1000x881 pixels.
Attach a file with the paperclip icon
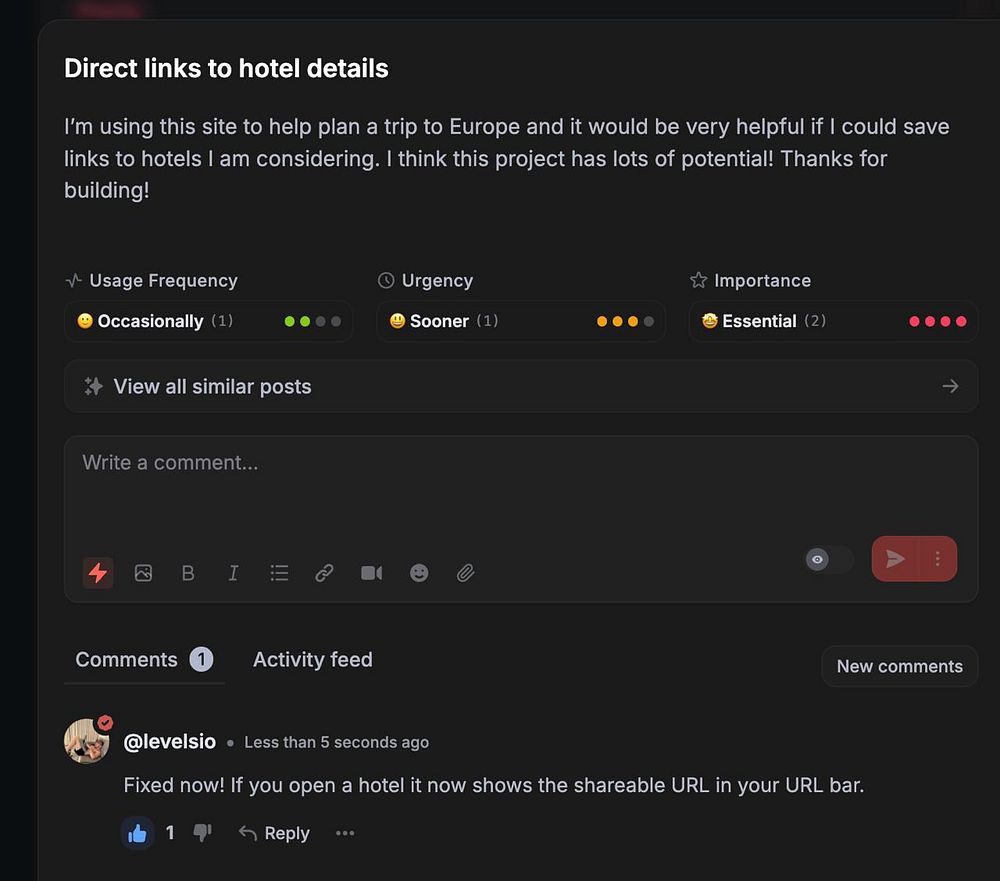465,573
